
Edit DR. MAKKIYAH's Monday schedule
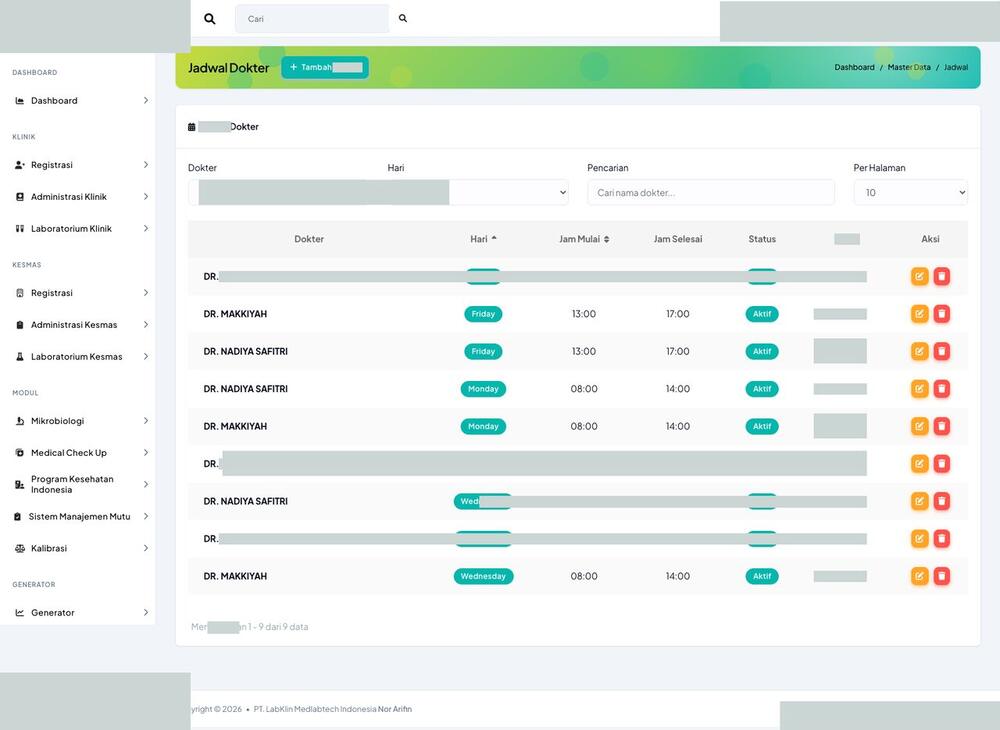pyautogui.click(x=919, y=426)
